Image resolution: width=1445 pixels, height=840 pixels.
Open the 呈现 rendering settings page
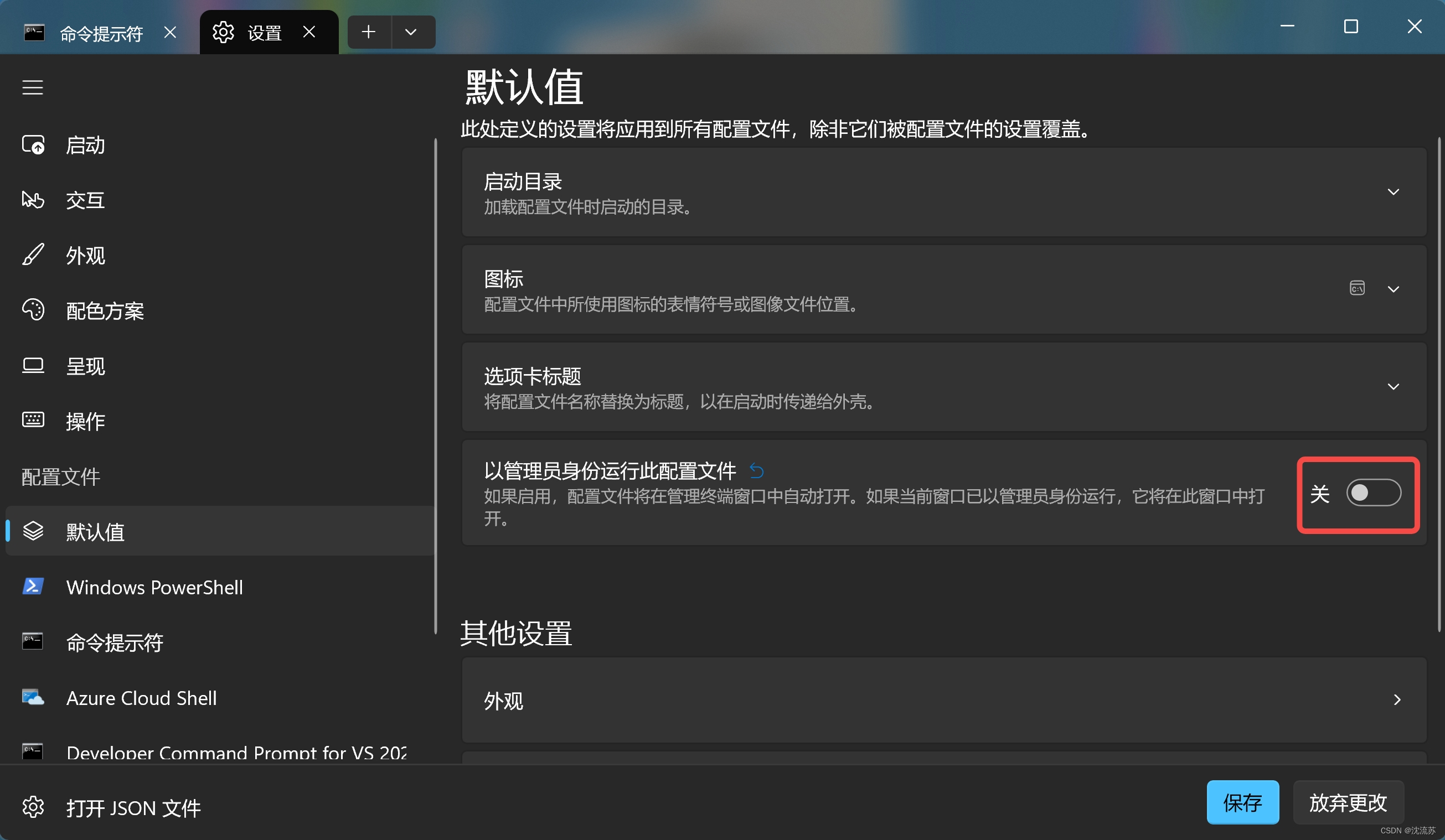click(85, 366)
